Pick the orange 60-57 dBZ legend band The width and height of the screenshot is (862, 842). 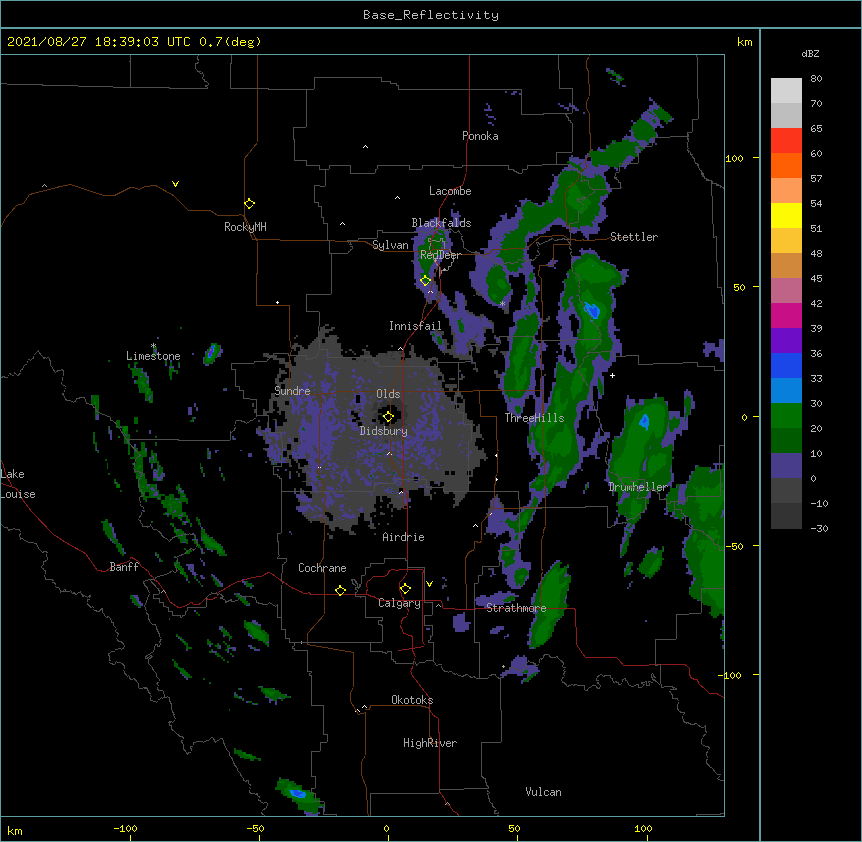[786, 165]
